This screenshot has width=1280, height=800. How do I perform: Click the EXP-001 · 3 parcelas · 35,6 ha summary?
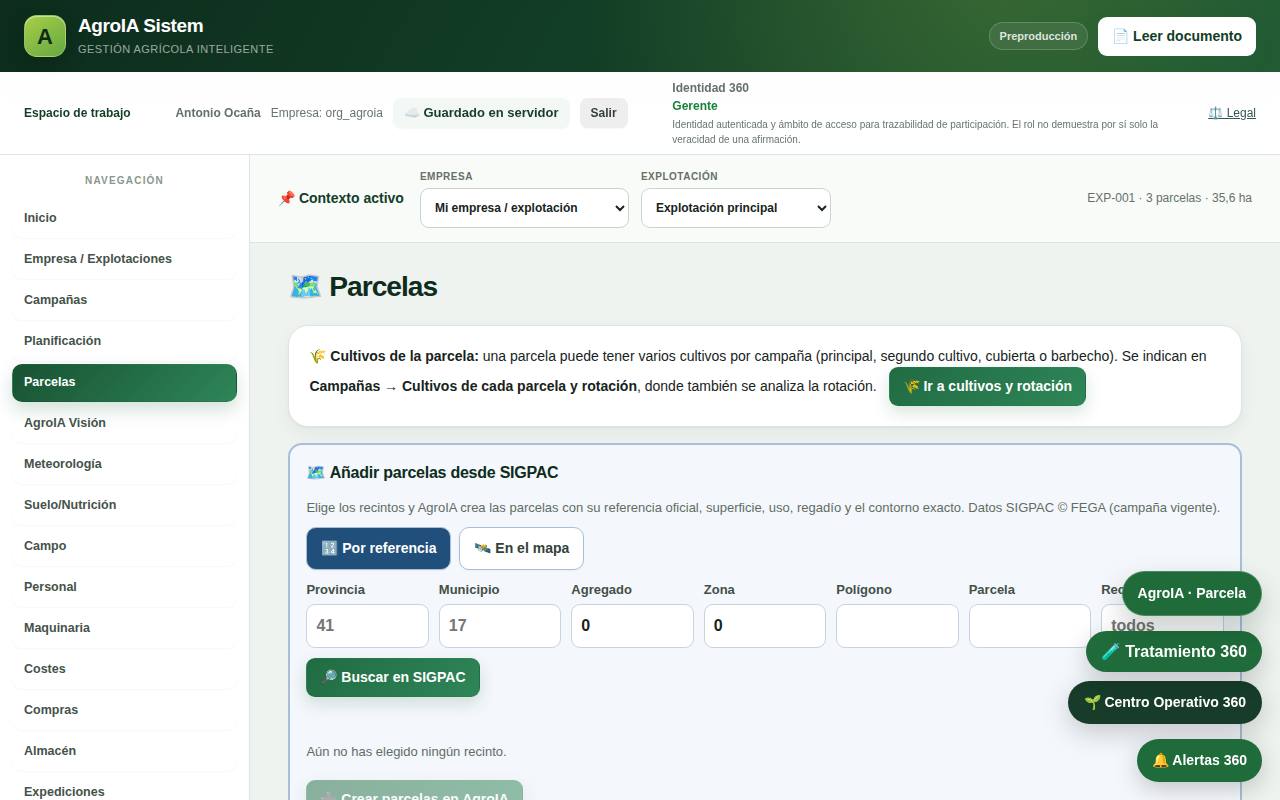[1169, 198]
